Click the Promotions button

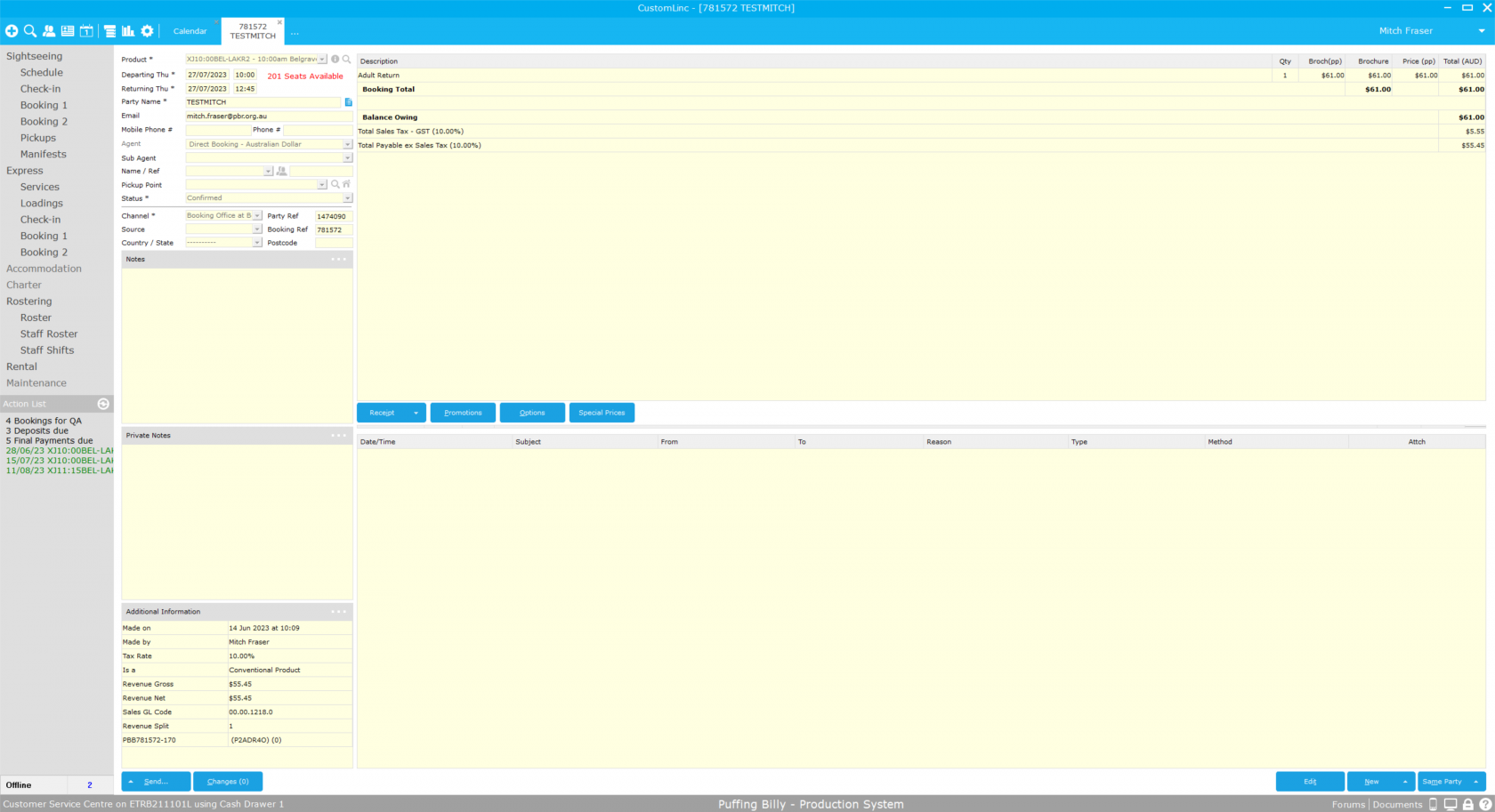463,413
